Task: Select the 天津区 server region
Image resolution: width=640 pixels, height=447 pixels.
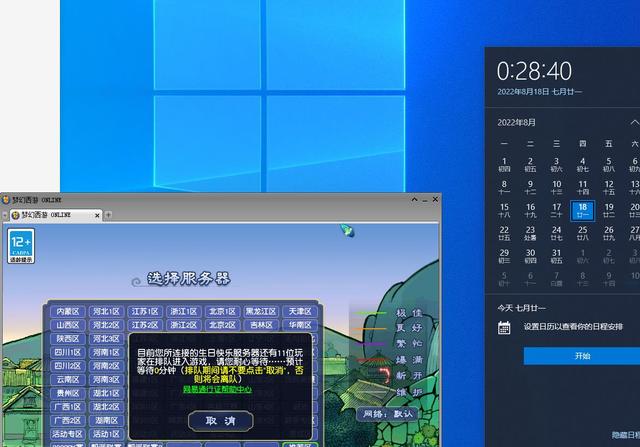Action: (x=300, y=311)
